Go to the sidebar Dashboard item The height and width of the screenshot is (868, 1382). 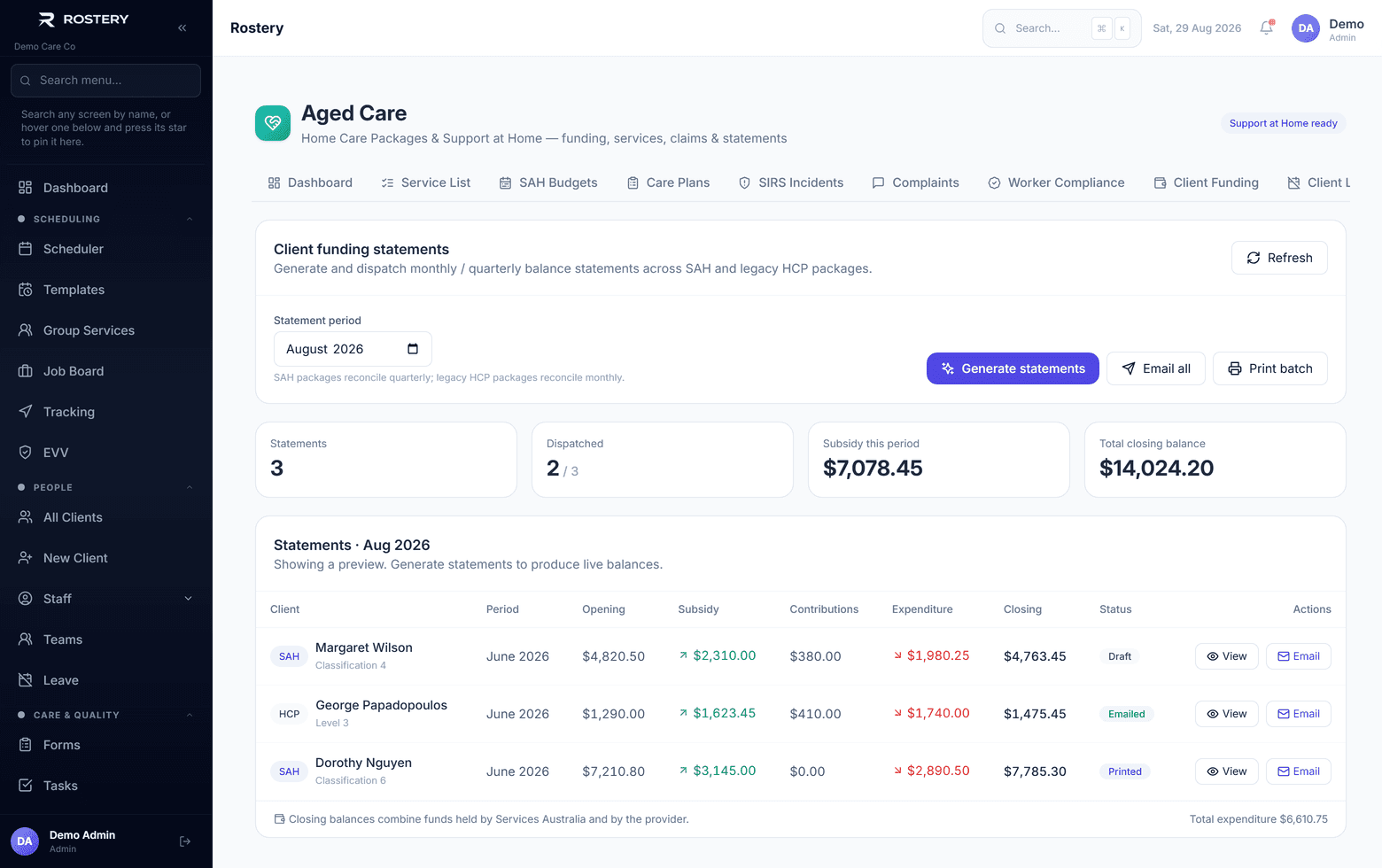point(106,188)
